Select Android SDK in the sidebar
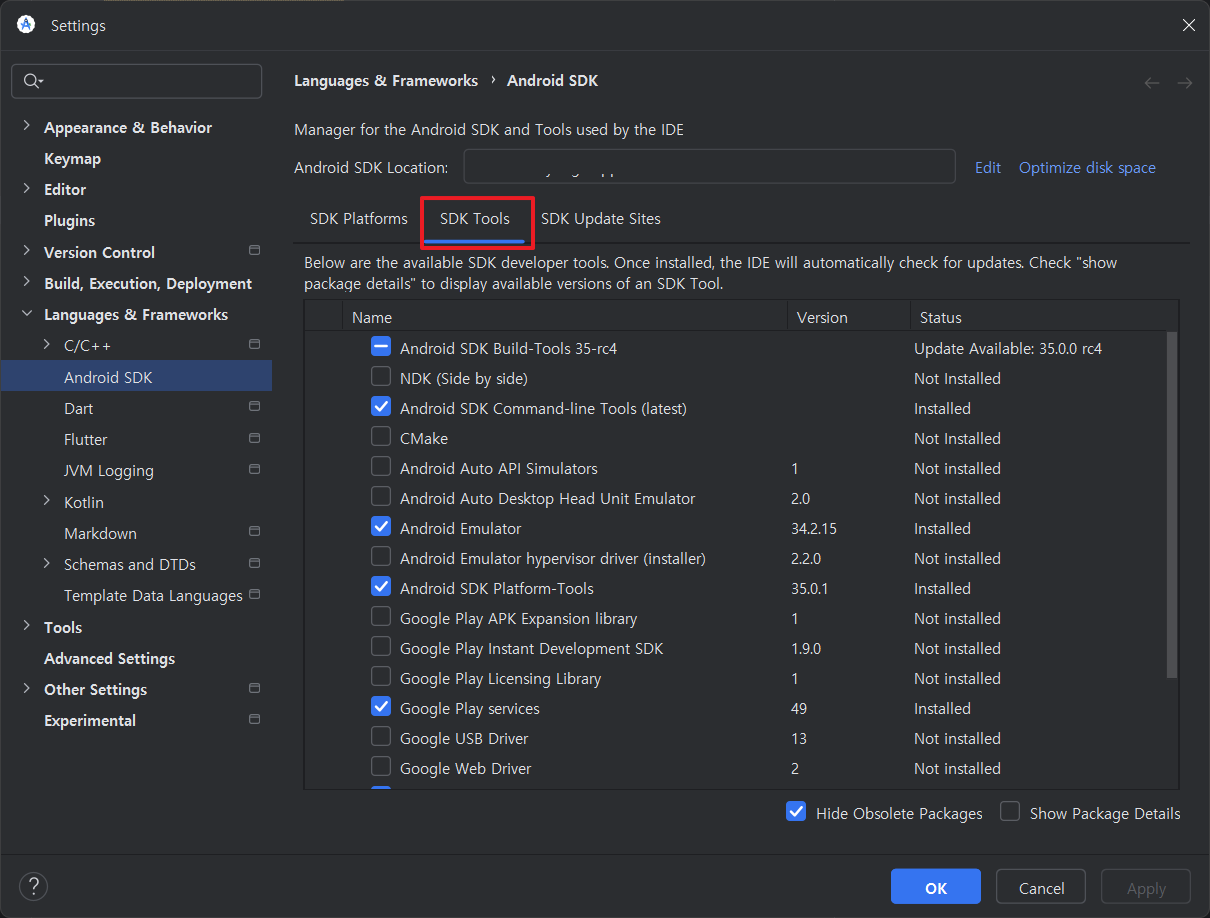Viewport: 1210px width, 918px height. (x=136, y=377)
